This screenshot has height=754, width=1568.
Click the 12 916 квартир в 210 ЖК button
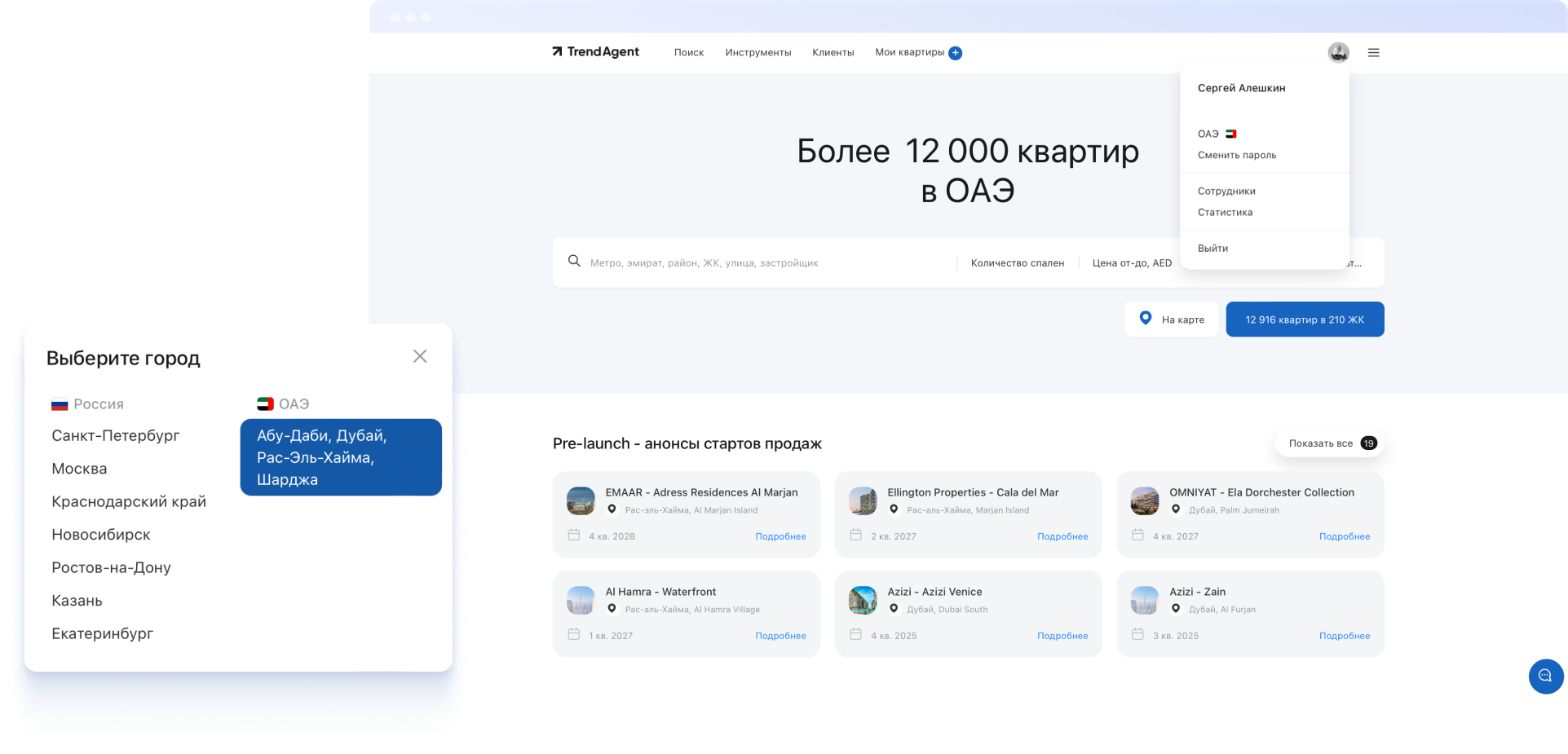coord(1305,319)
